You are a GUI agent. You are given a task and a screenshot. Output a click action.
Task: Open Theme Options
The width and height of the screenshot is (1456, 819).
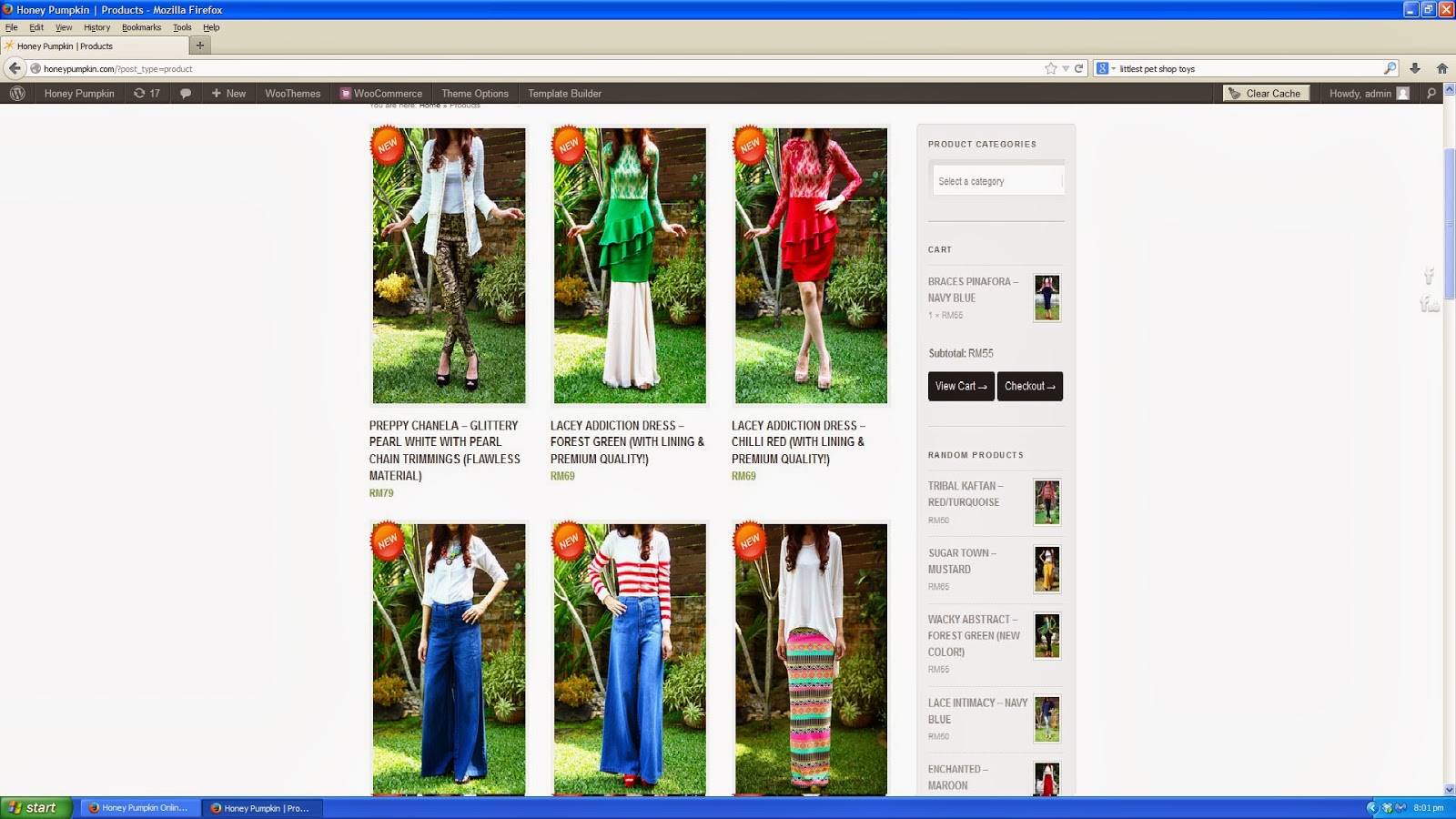tap(475, 93)
